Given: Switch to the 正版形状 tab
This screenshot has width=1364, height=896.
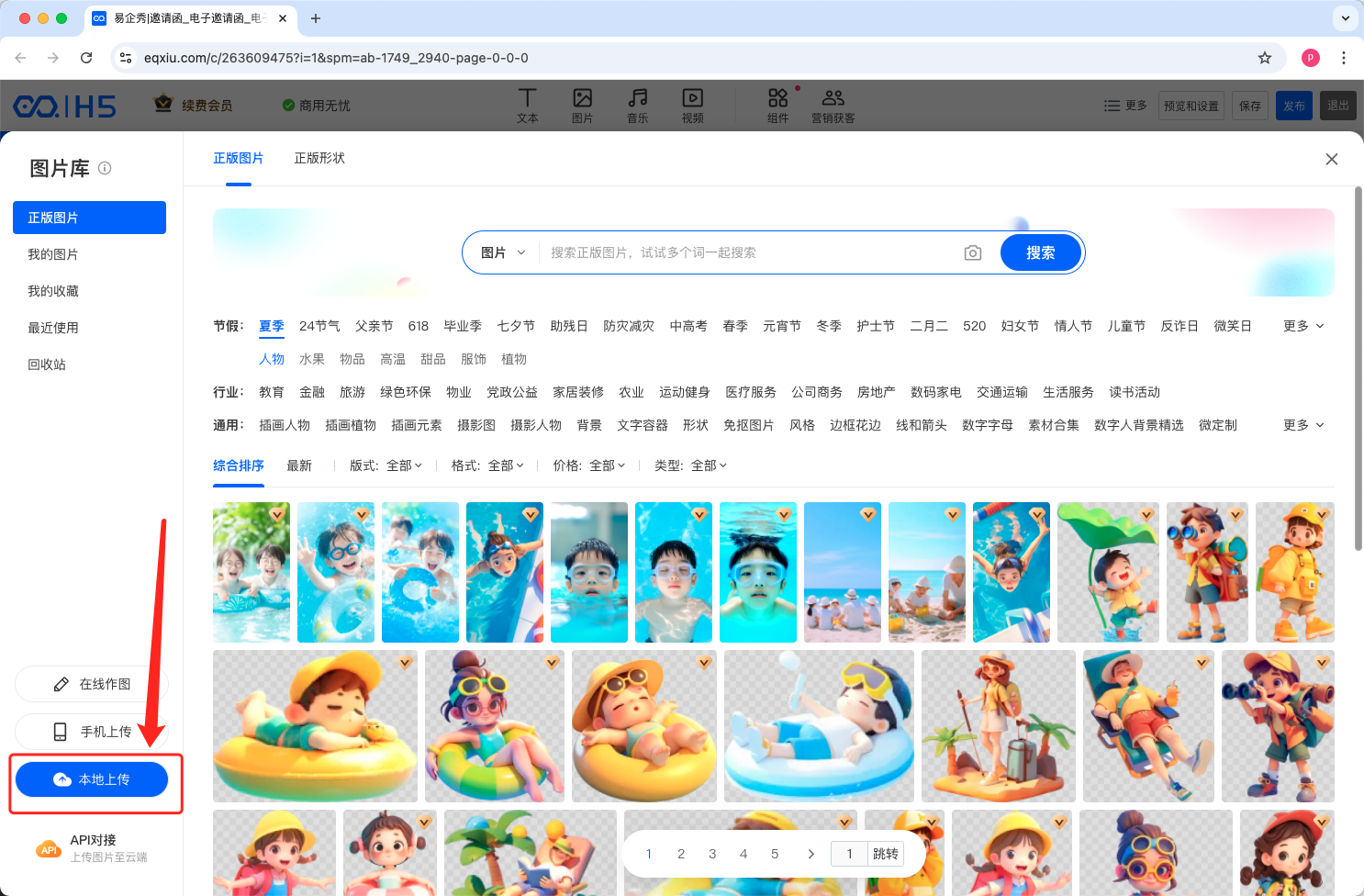Looking at the screenshot, I should click(319, 158).
